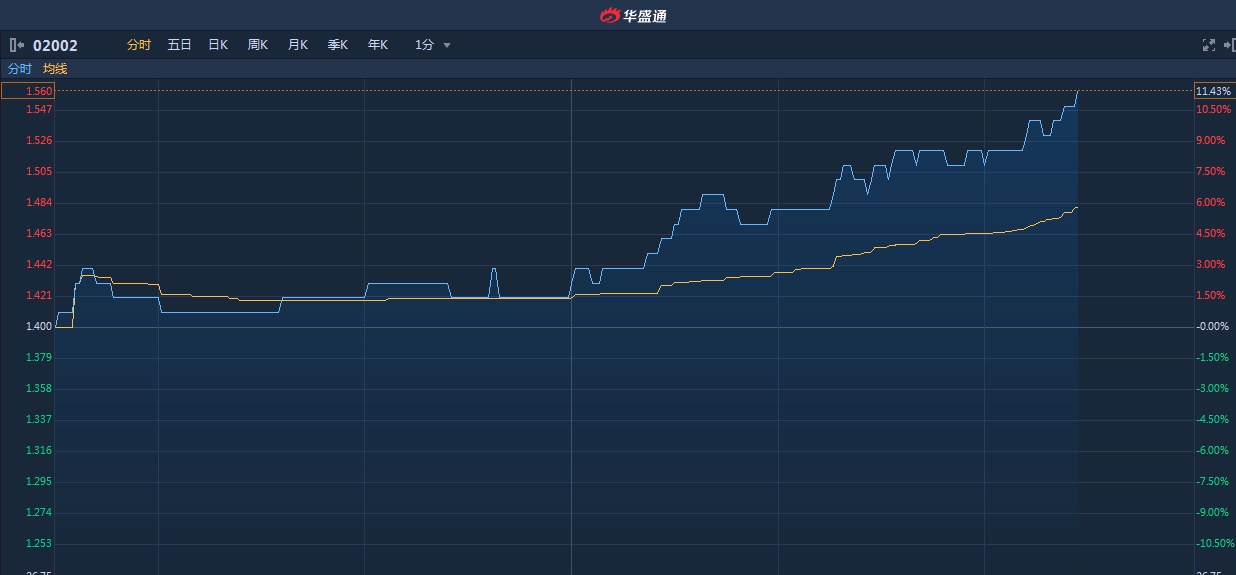Click highlighted percent label 11.43%
This screenshot has height=575, width=1236.
(1214, 91)
